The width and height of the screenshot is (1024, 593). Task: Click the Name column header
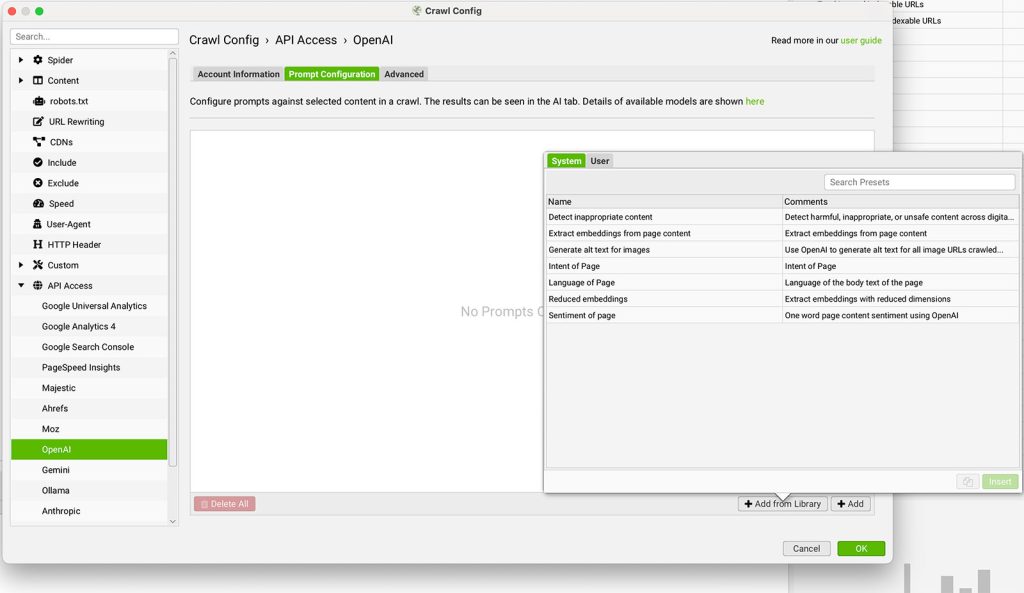[664, 202]
